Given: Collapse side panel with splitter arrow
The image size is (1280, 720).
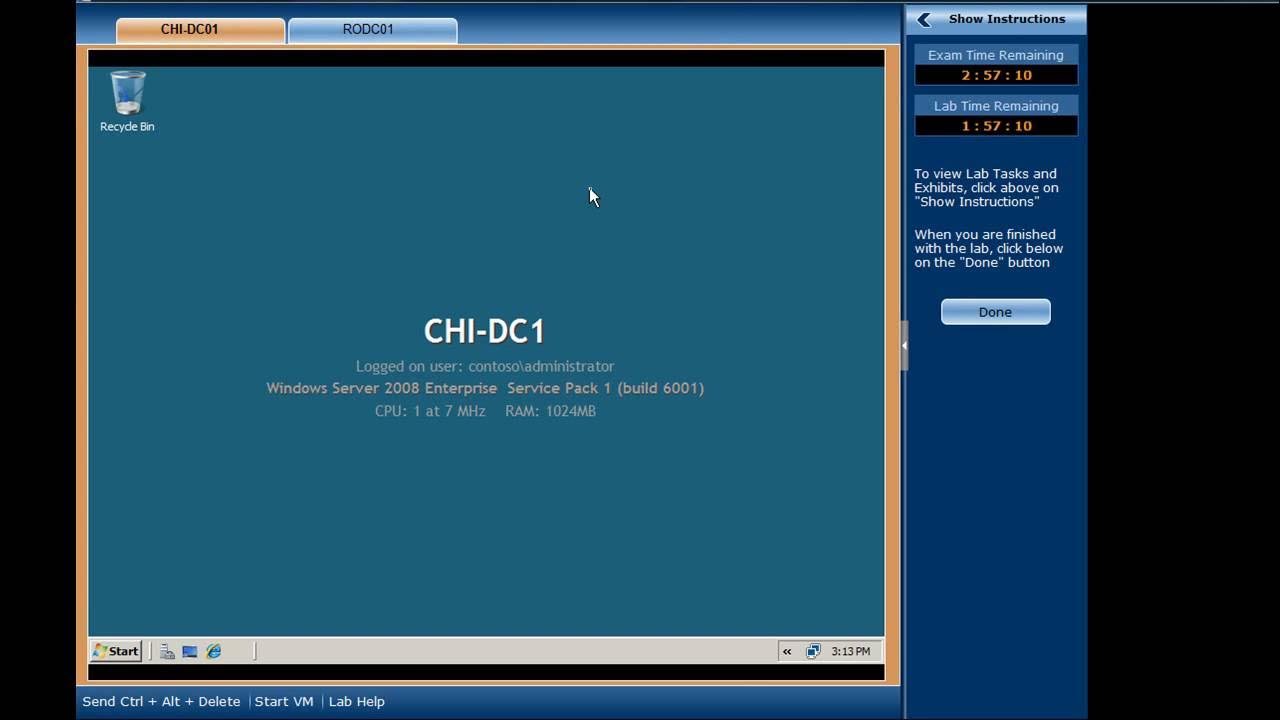Looking at the screenshot, I should (904, 345).
